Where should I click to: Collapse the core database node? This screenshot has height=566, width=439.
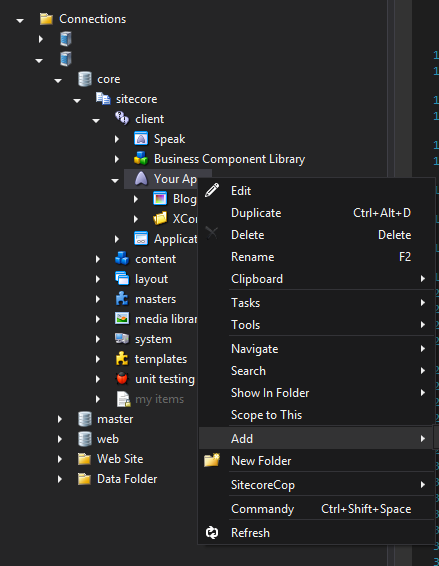pos(58,80)
